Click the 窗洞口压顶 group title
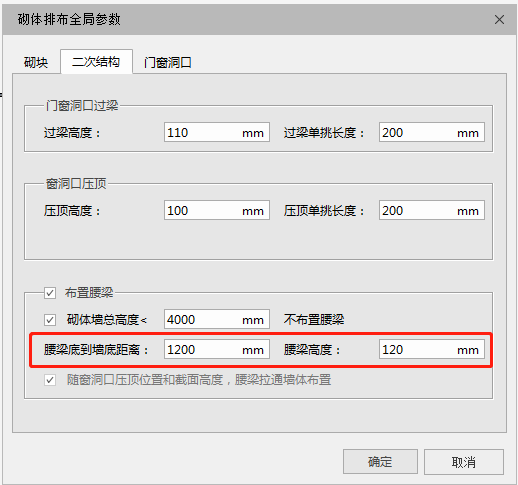The width and height of the screenshot is (518, 485). (x=76, y=183)
